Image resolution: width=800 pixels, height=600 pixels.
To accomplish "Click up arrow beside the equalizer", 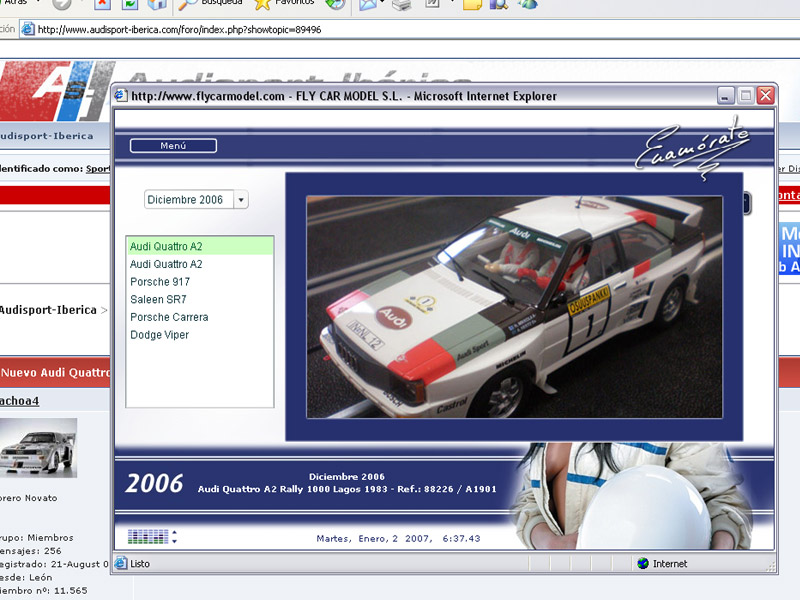I will click(174, 533).
